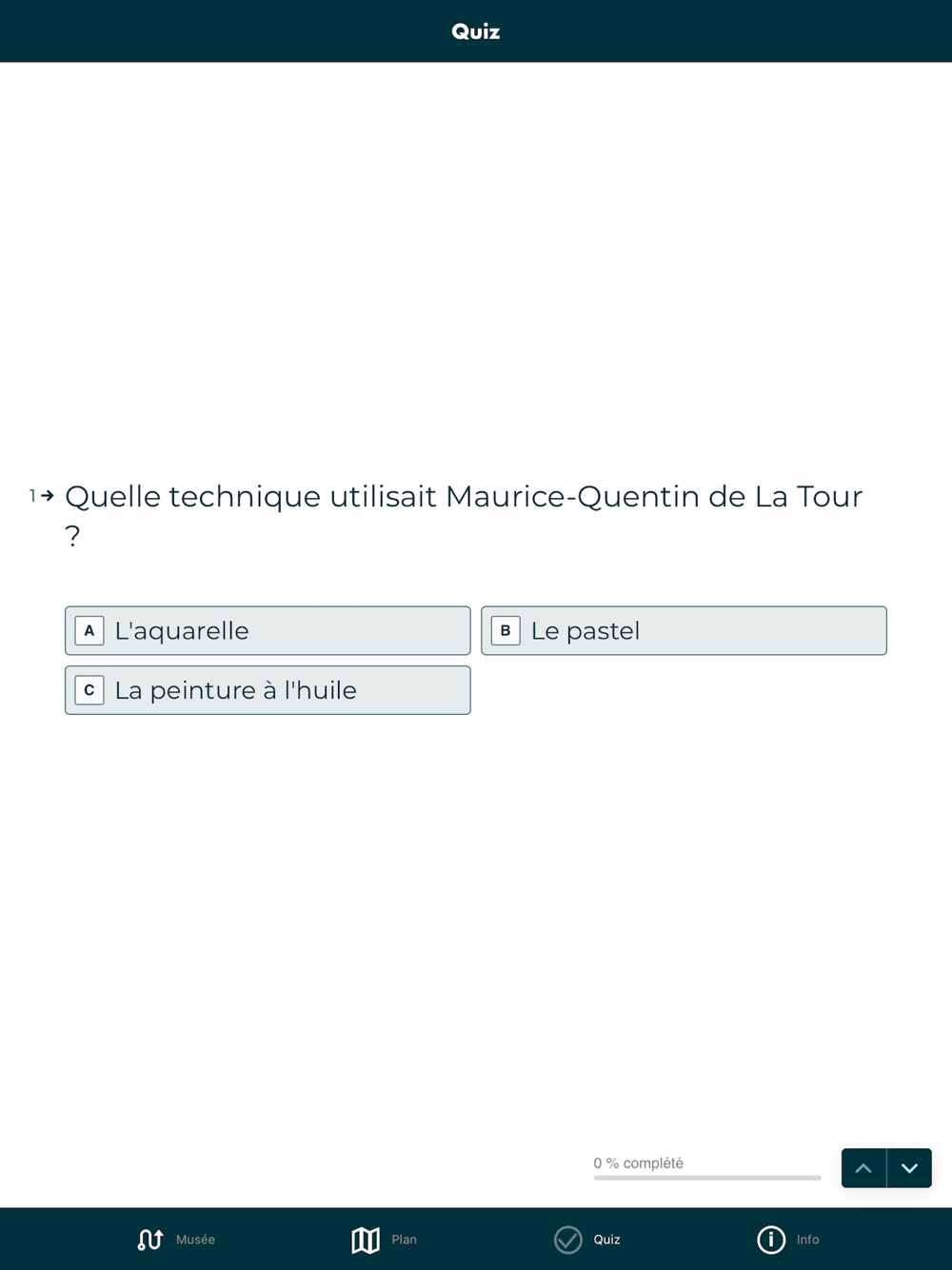This screenshot has width=952, height=1270.
Task: Click the question number 1 arrow
Action: click(41, 496)
